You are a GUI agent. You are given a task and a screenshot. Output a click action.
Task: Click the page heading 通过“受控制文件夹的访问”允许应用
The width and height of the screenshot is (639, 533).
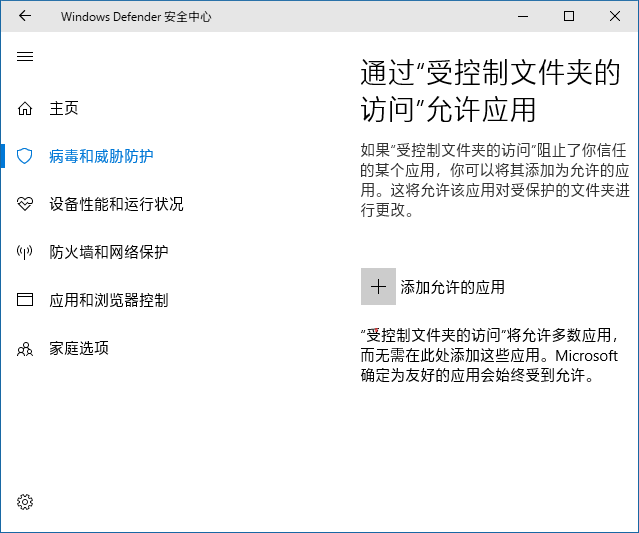(x=490, y=91)
